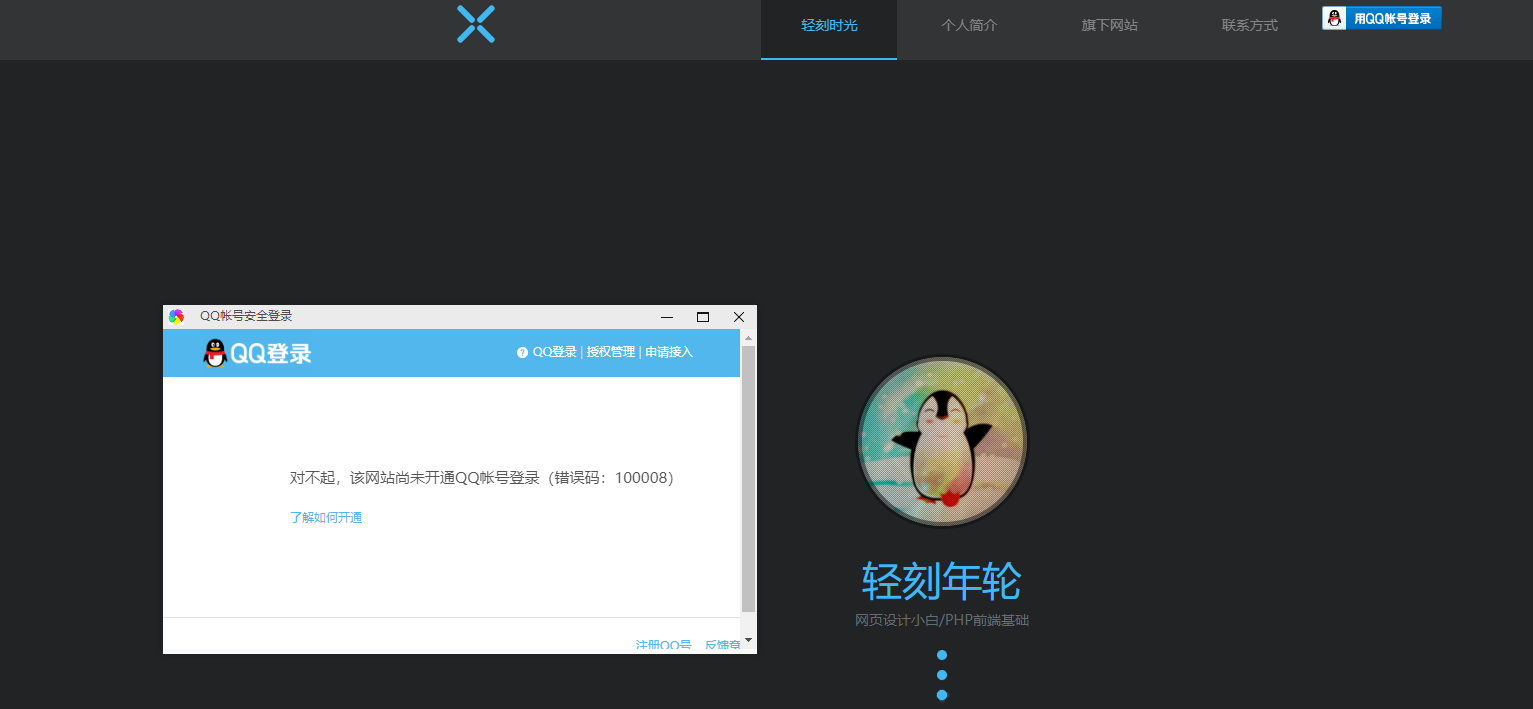The height and width of the screenshot is (709, 1533).
Task: Open the 申请接入 link
Action: [667, 352]
